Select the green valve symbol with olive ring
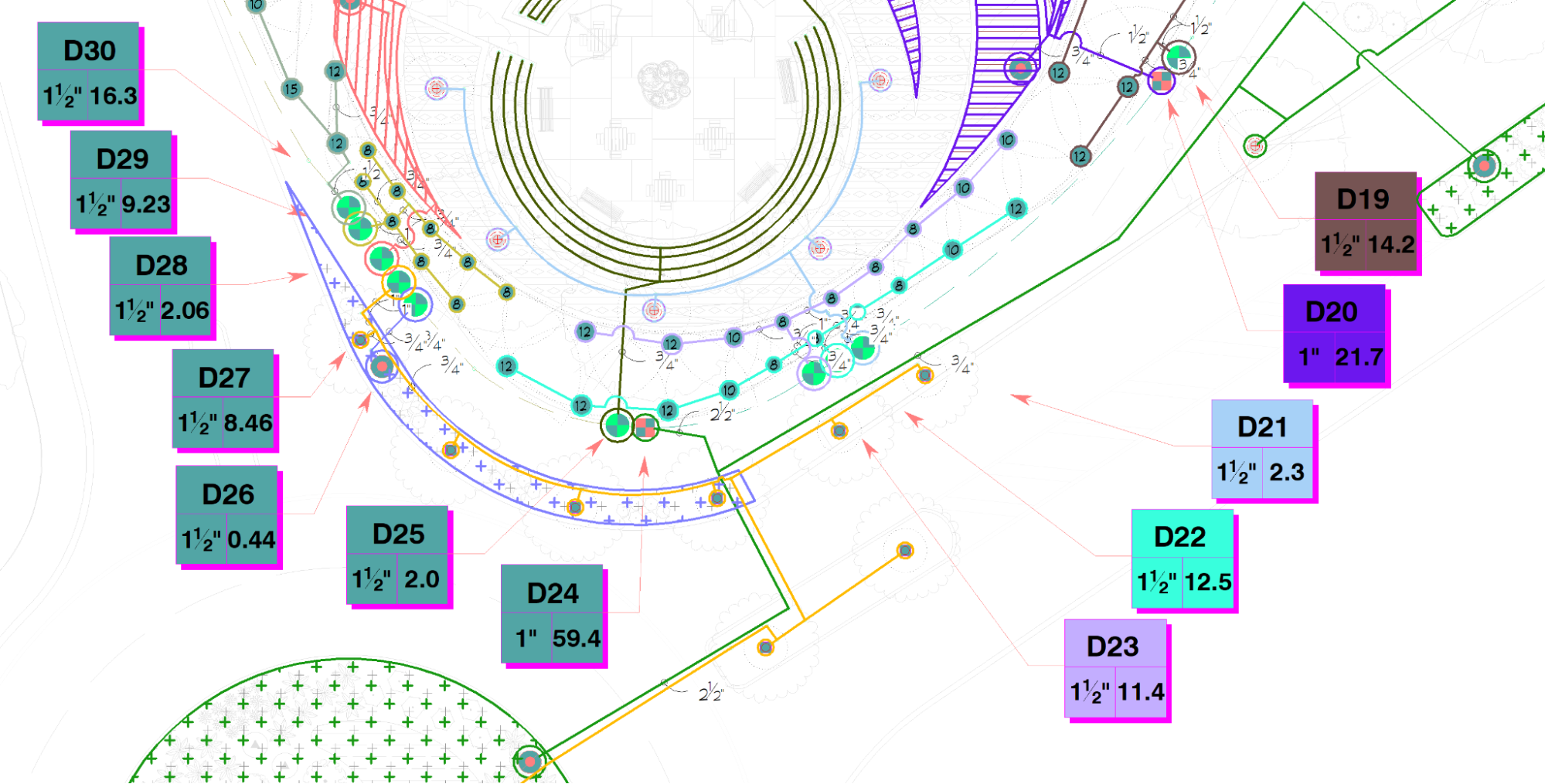 point(617,425)
